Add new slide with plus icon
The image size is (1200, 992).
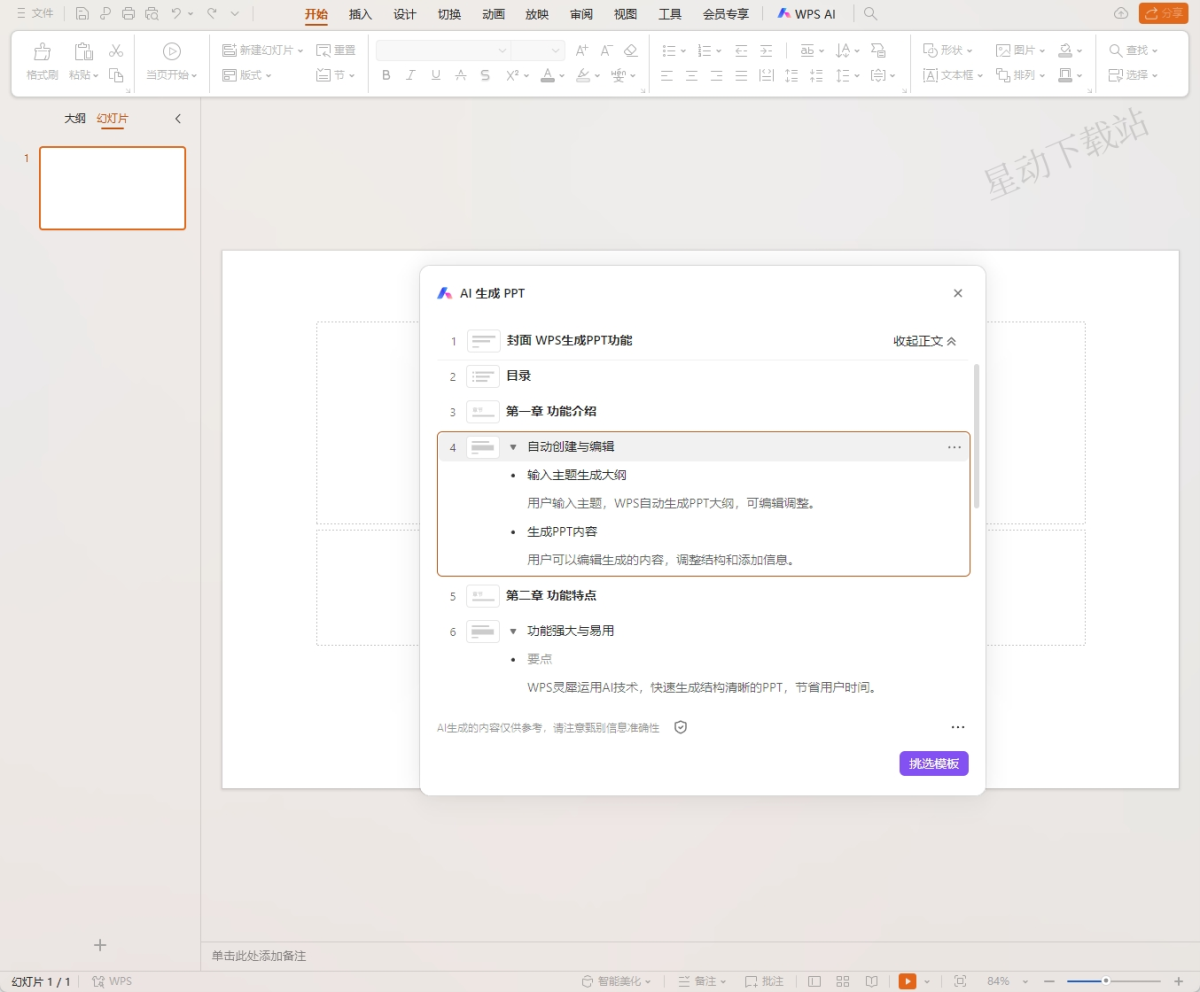[100, 945]
